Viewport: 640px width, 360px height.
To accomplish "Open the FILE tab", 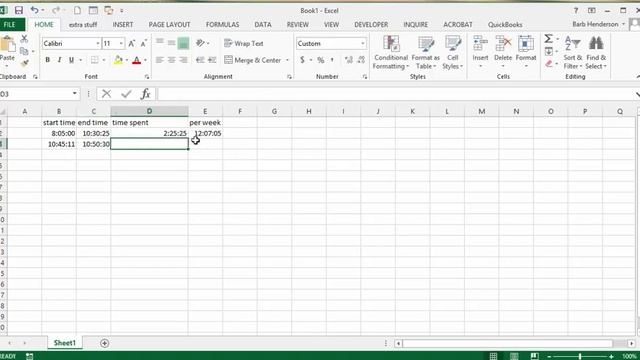I will click(10, 25).
